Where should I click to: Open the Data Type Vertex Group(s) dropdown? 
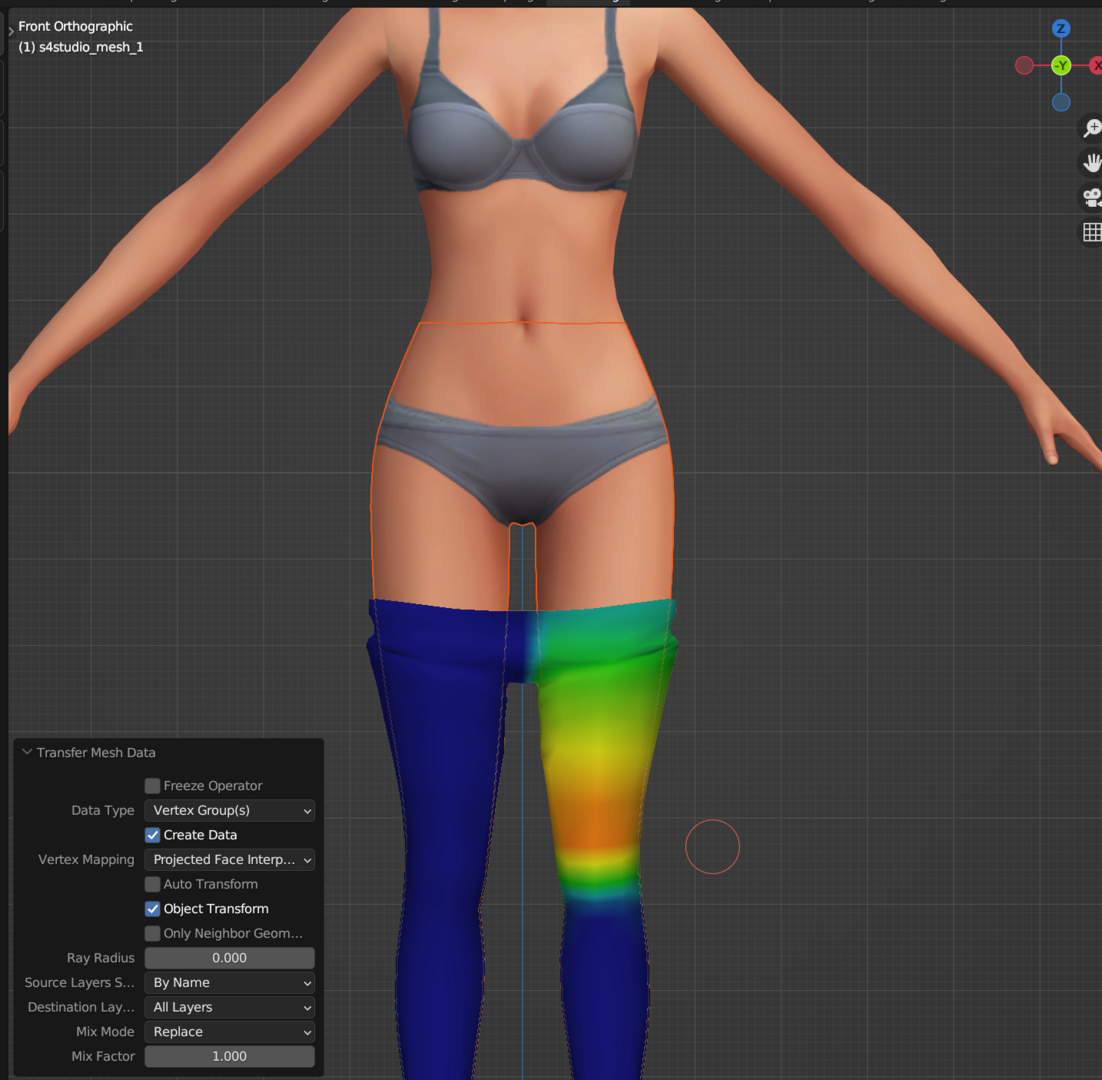[230, 810]
